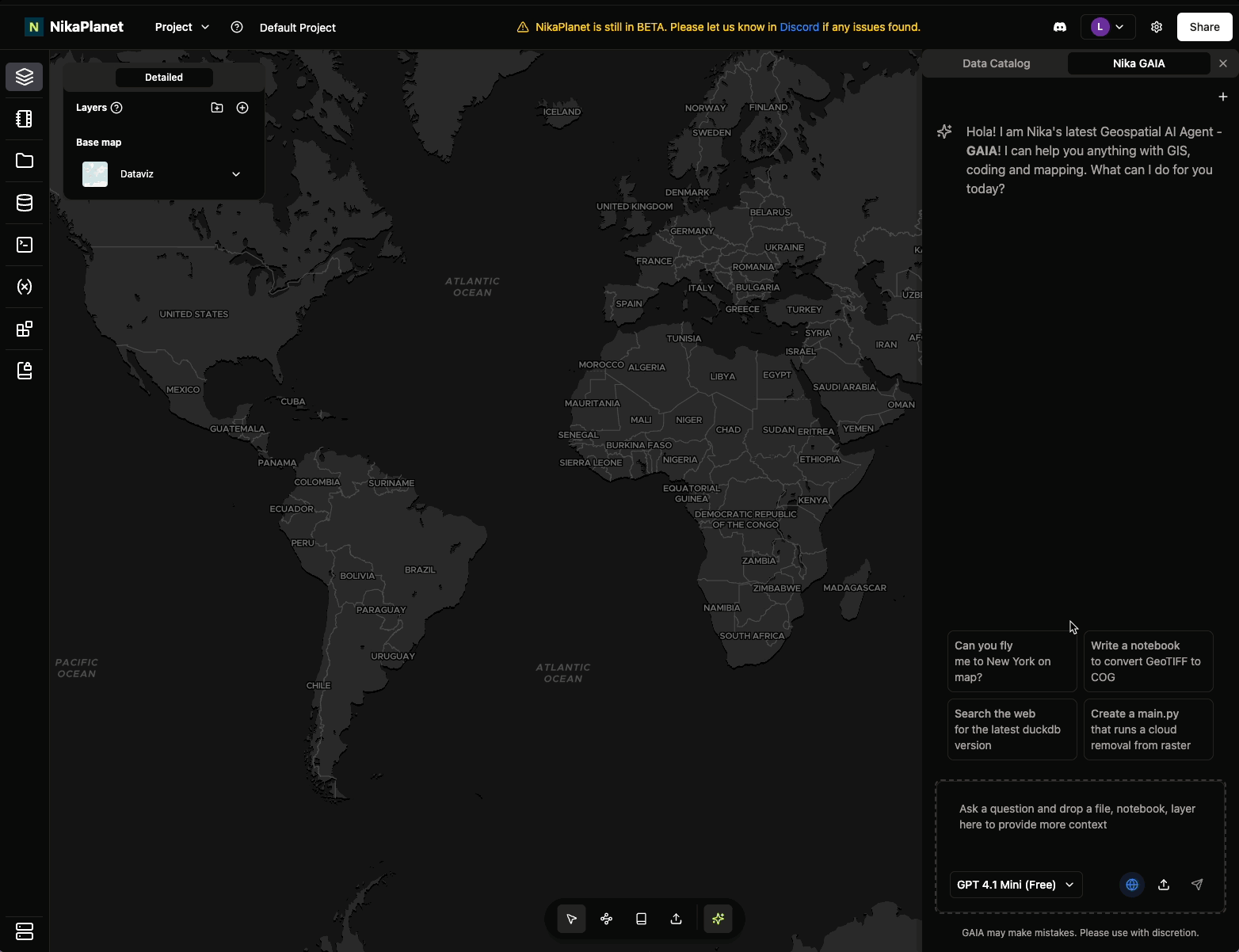Select the Detailed tab in the layers panel

click(164, 77)
